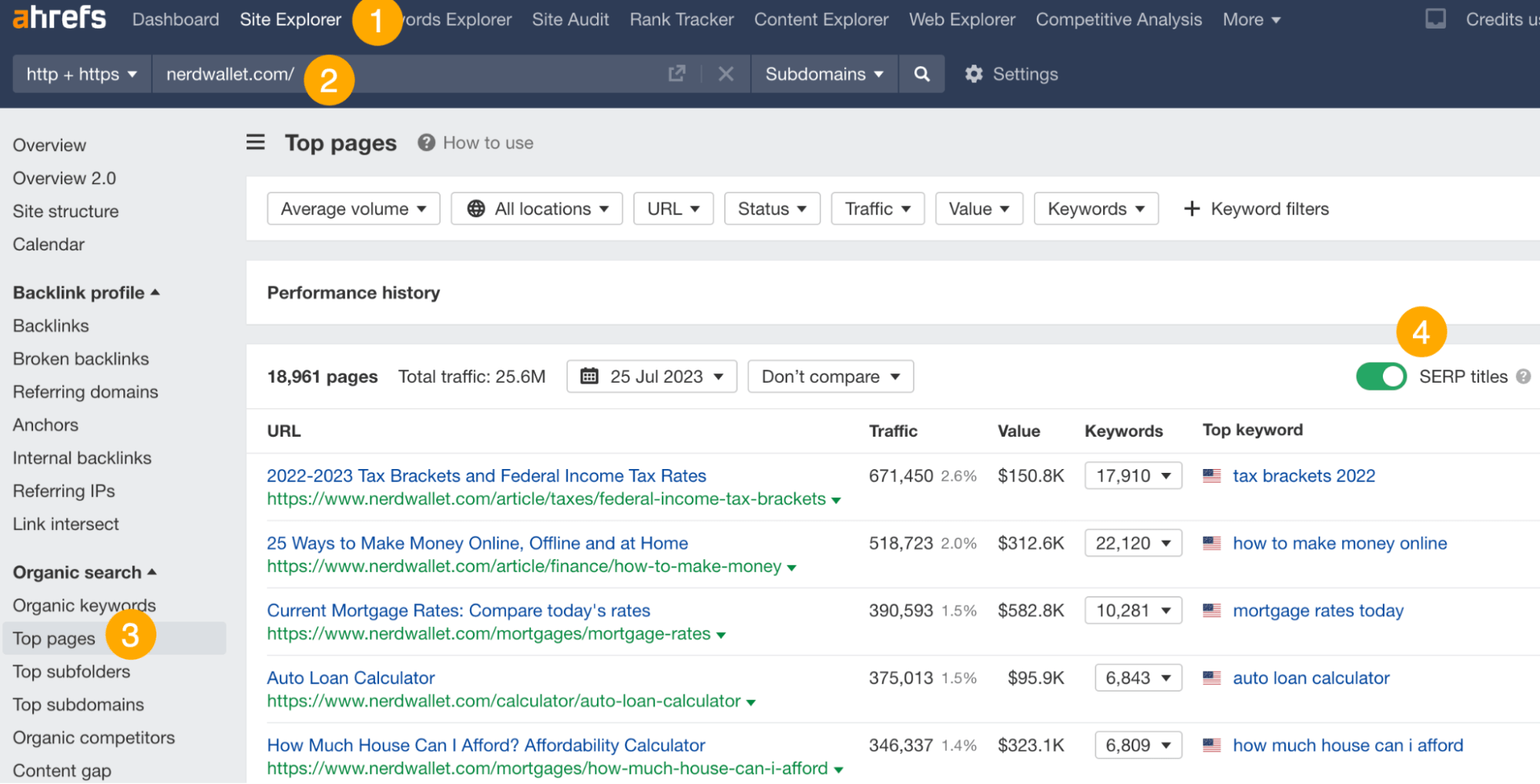Open the Subdomains dropdown

(x=823, y=73)
